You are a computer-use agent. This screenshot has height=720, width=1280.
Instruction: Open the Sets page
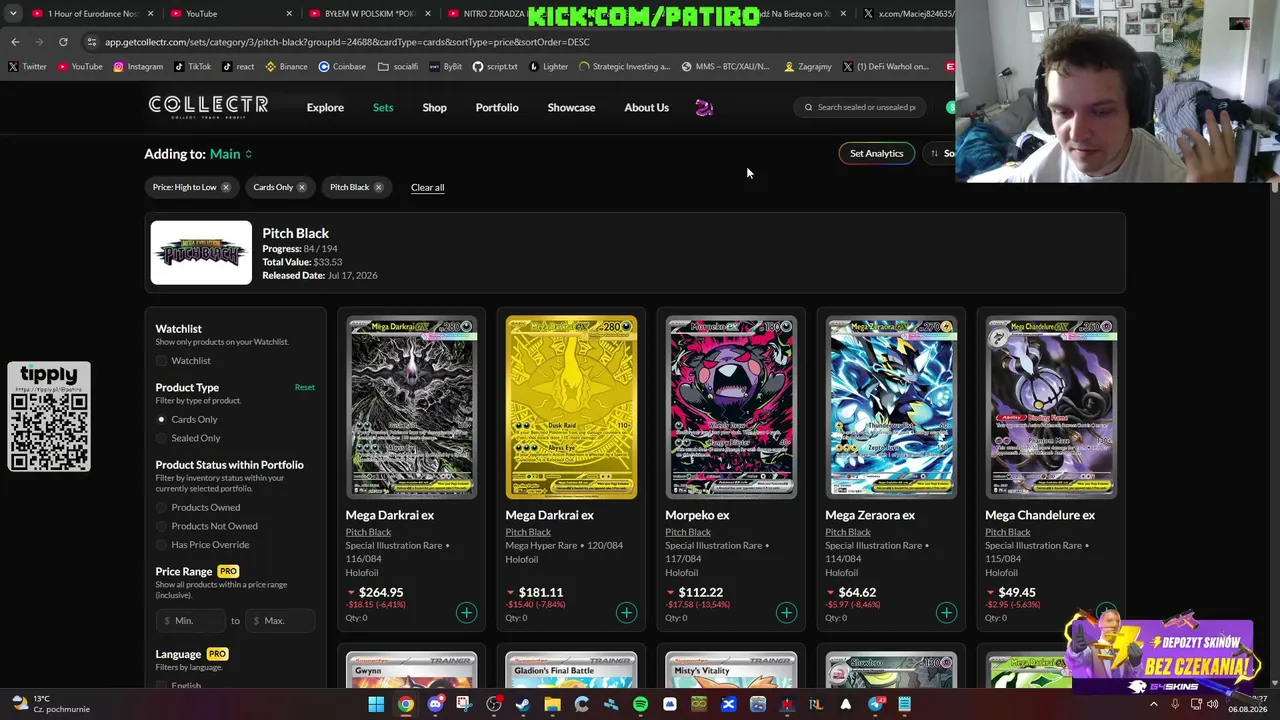point(383,108)
